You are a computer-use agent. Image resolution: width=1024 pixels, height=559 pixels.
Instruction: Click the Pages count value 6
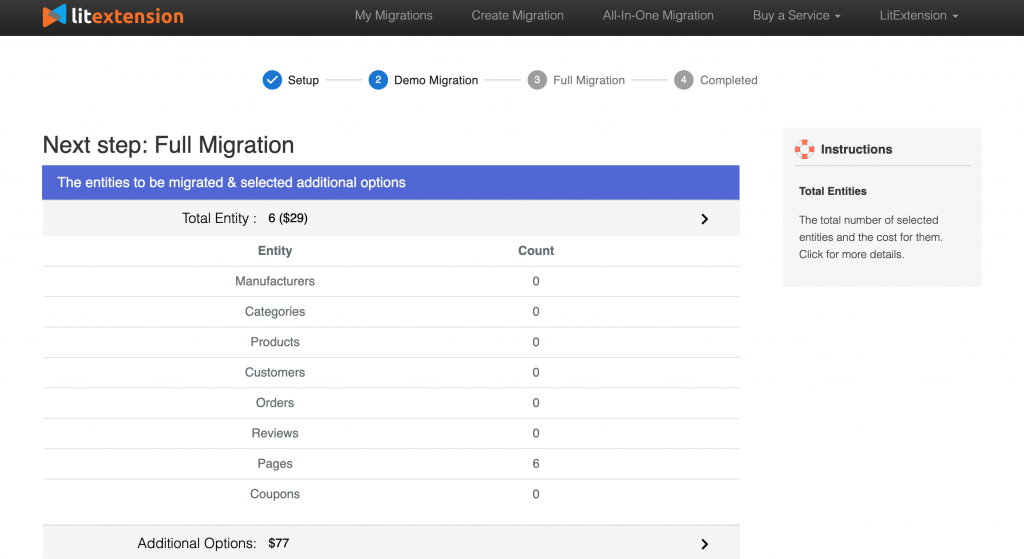536,464
